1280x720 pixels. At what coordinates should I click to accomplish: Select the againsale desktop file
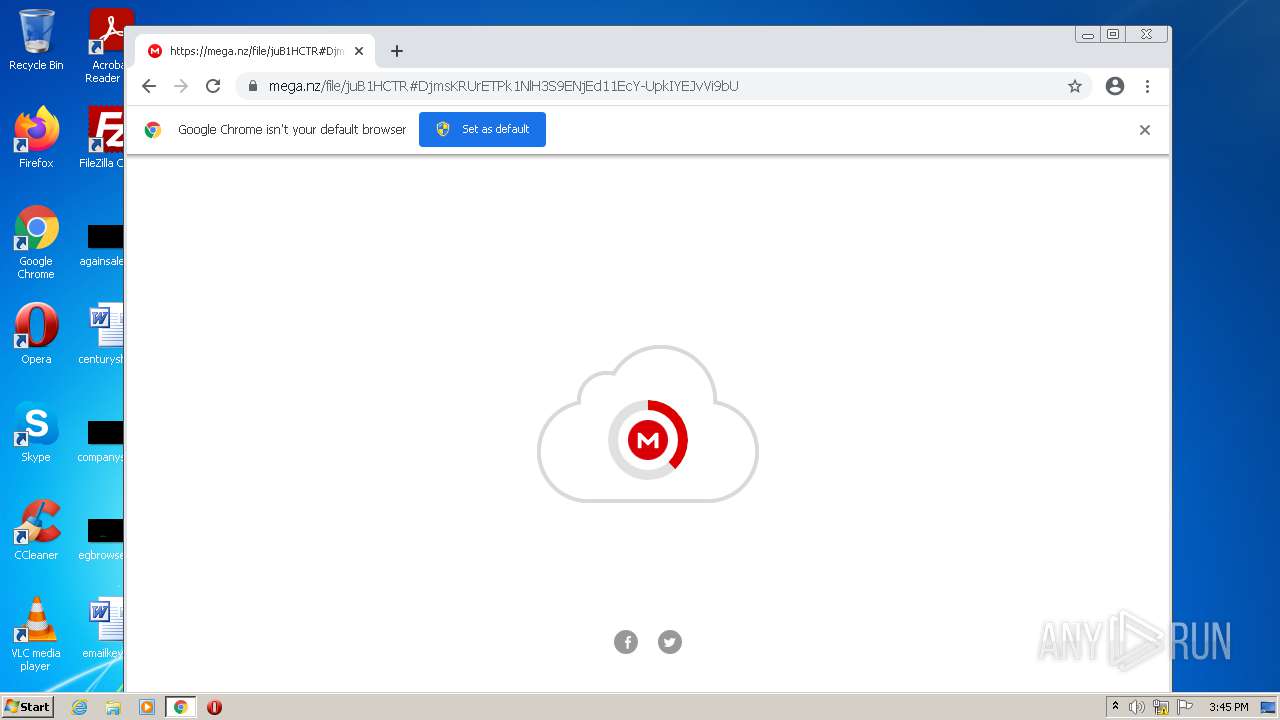tap(103, 246)
